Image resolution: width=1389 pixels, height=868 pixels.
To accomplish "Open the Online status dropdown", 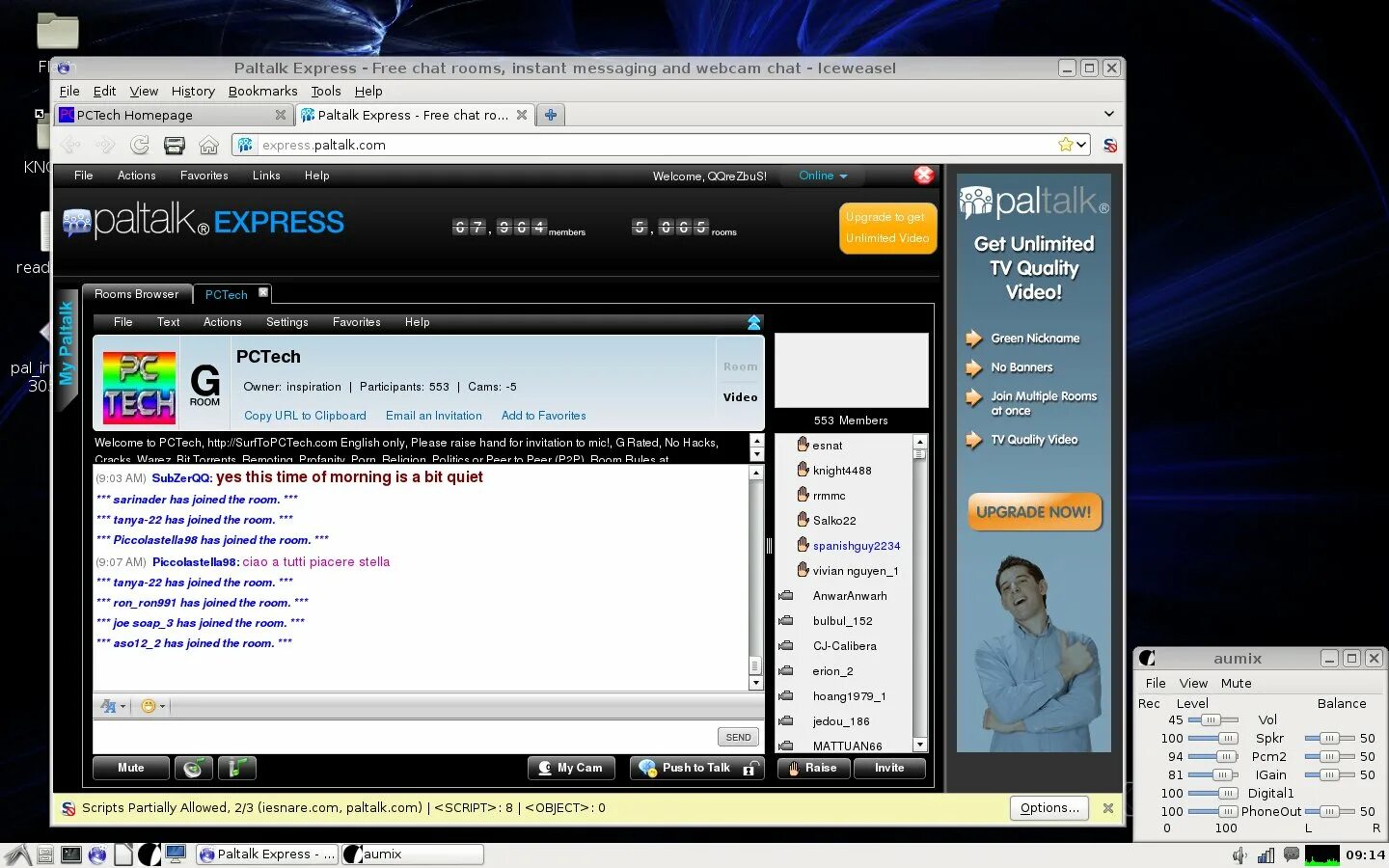I will pyautogui.click(x=823, y=176).
